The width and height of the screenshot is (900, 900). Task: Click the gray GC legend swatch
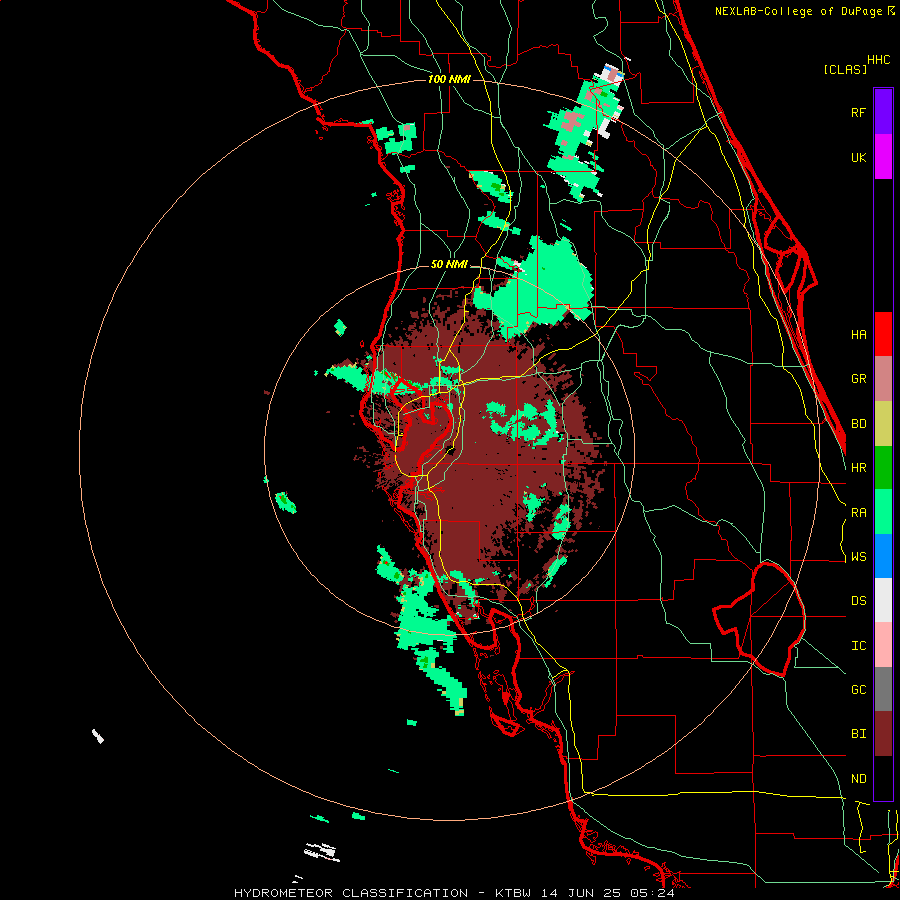[x=883, y=689]
